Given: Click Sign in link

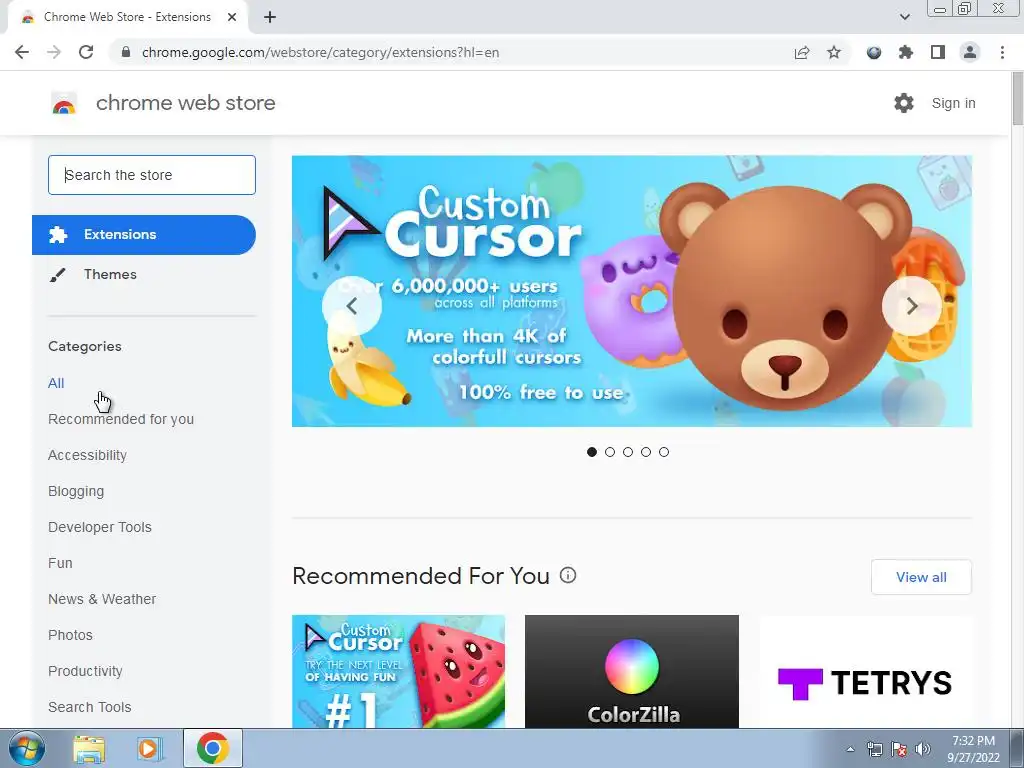Looking at the screenshot, I should [953, 103].
